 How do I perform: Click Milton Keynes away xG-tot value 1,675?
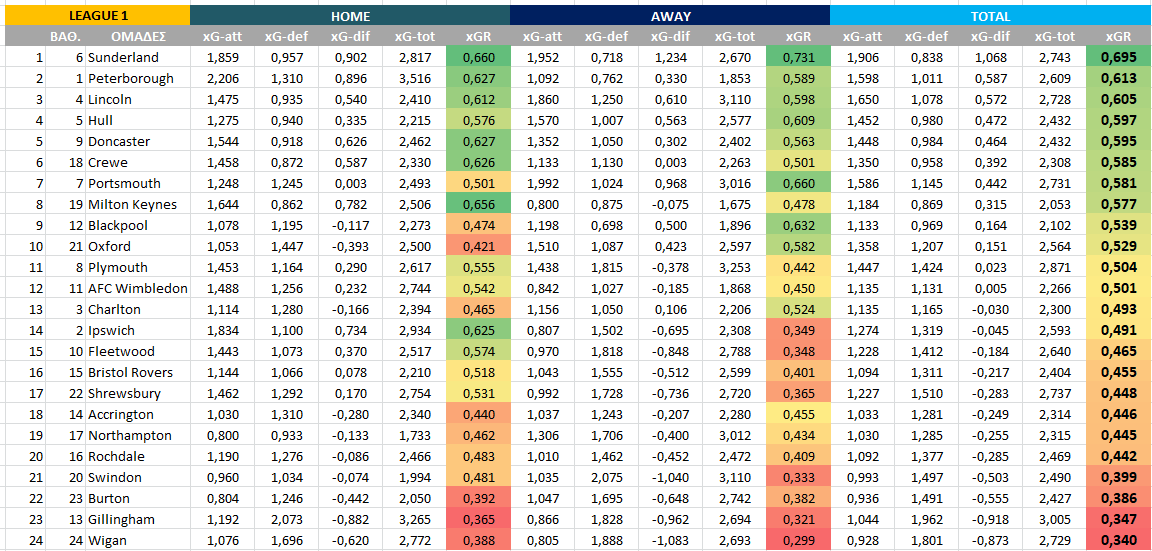(x=734, y=204)
